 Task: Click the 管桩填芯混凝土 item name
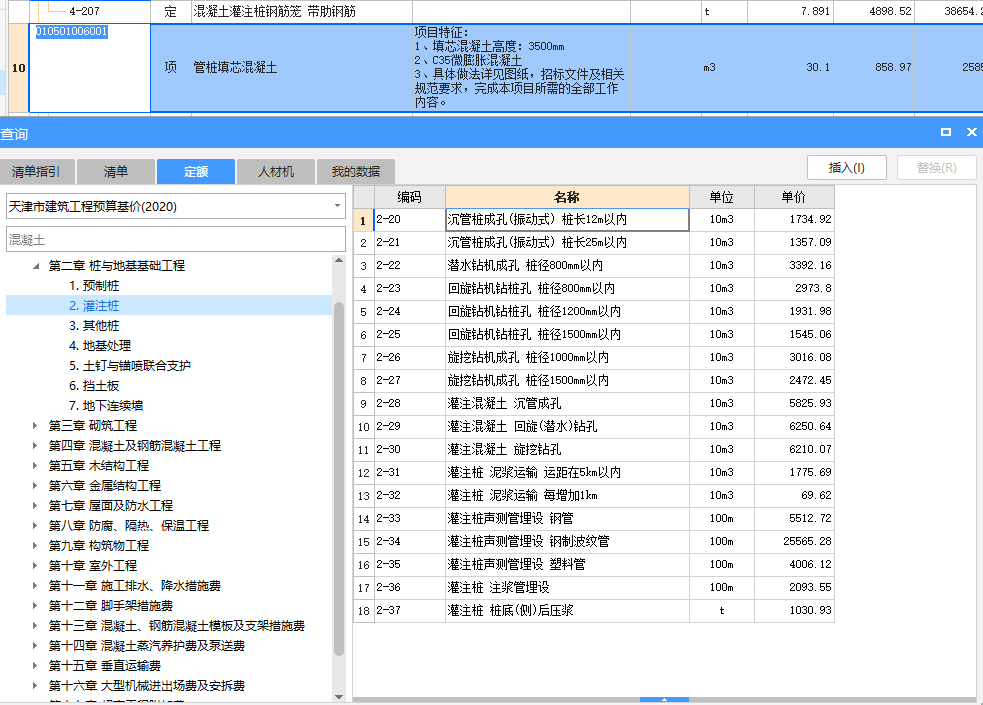pyautogui.click(x=235, y=68)
